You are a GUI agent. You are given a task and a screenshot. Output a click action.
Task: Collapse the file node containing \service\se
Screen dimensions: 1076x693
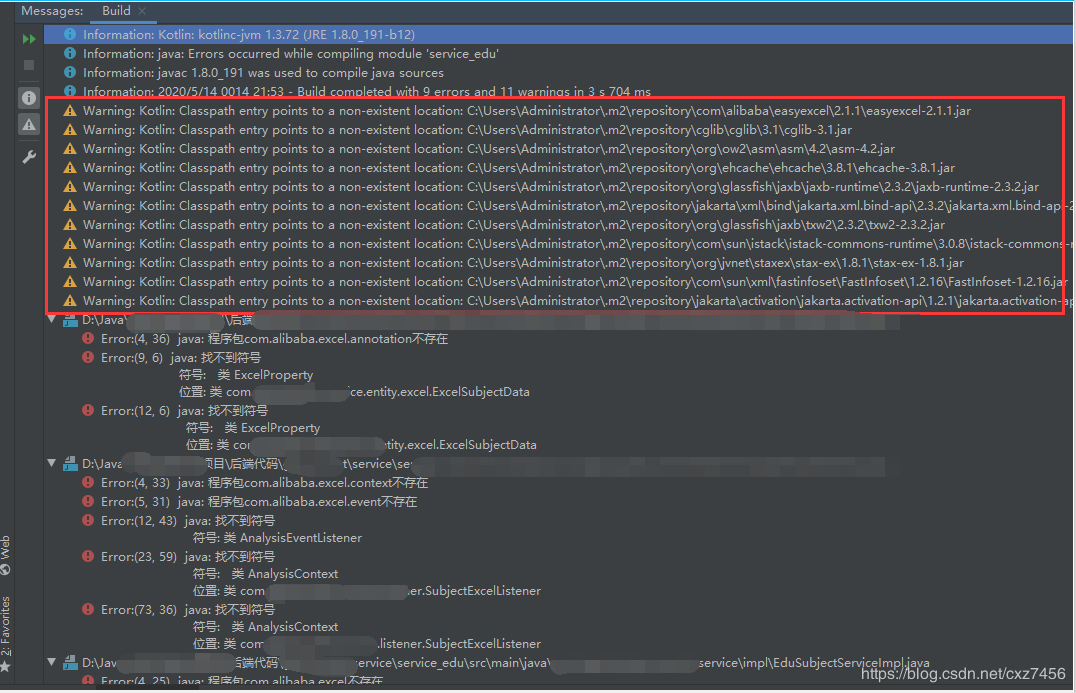tap(51, 464)
